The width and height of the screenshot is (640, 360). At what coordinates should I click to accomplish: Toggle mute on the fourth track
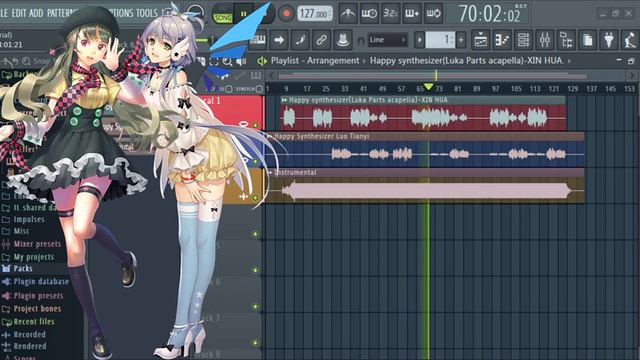[x=255, y=234]
